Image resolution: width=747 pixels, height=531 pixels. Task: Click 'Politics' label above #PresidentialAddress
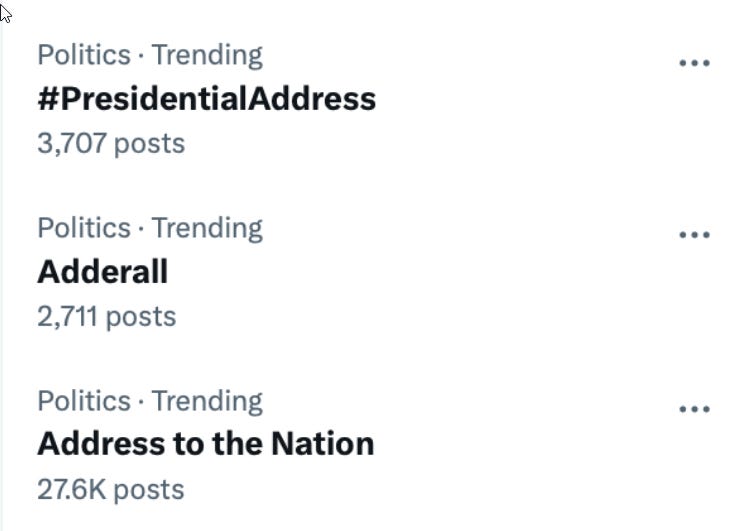tap(84, 55)
